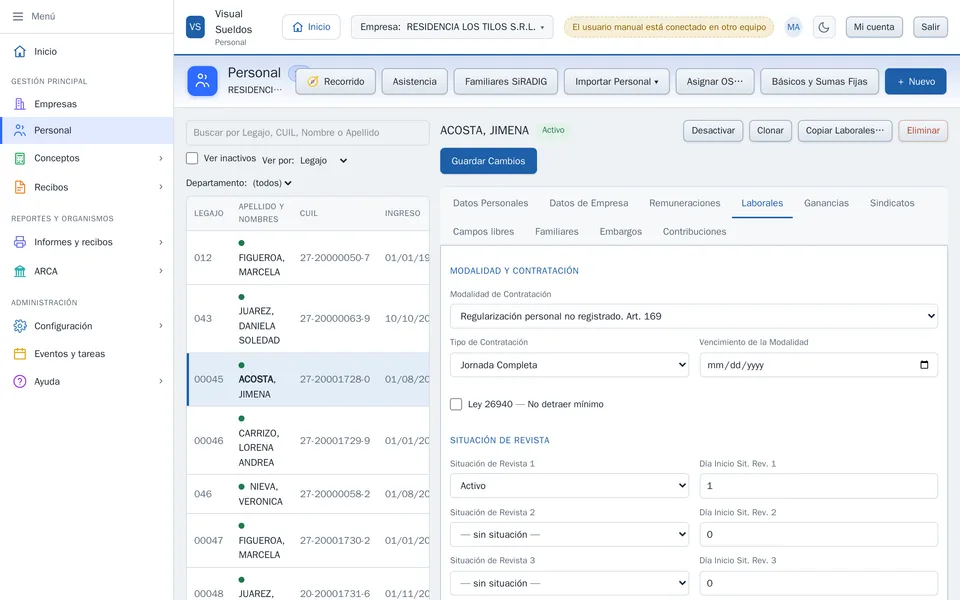Open the date picker calendar icon for Vencimiento
960x600 pixels.
[924, 365]
